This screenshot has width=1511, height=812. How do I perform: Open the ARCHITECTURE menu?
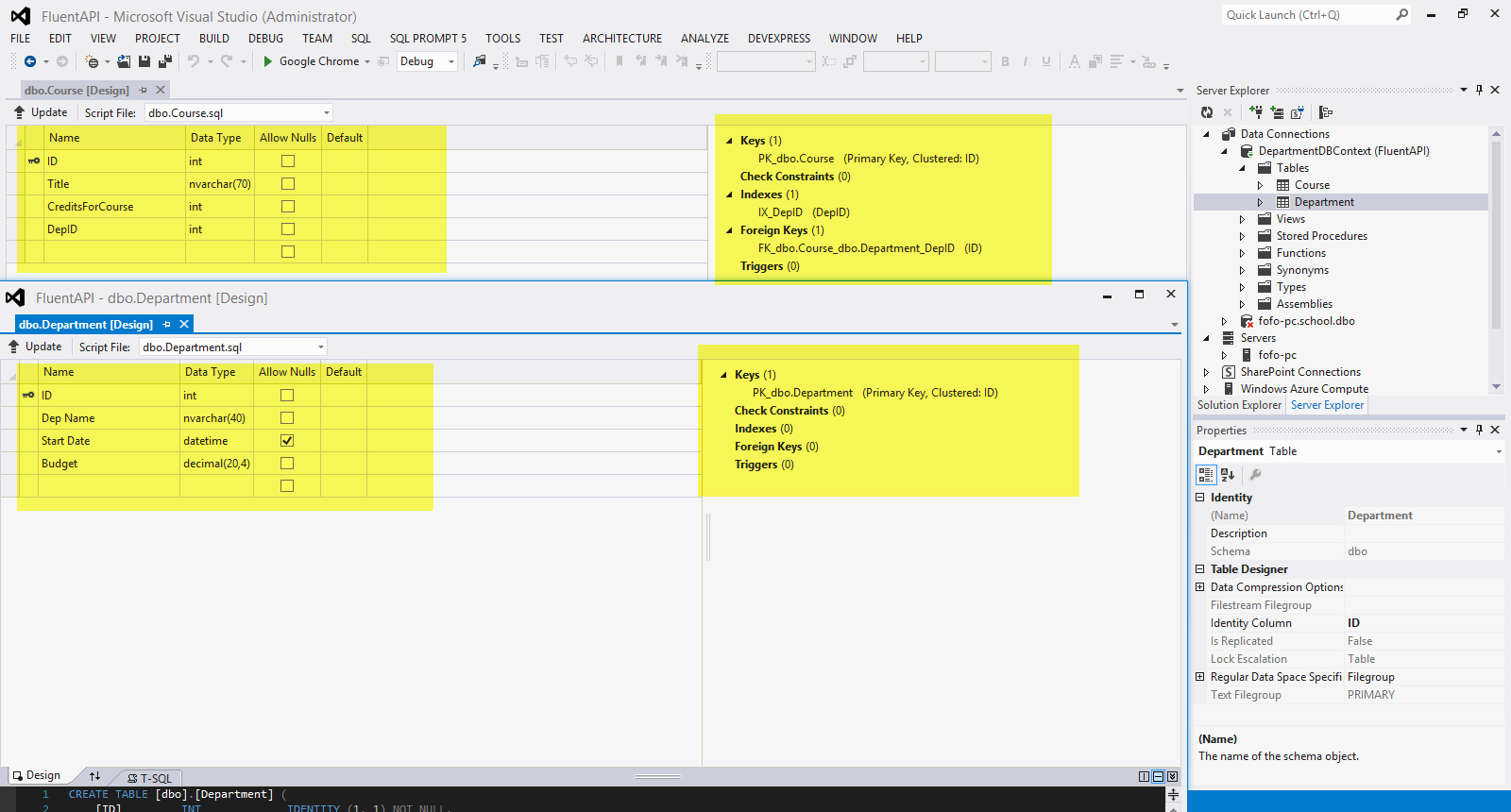coord(622,39)
